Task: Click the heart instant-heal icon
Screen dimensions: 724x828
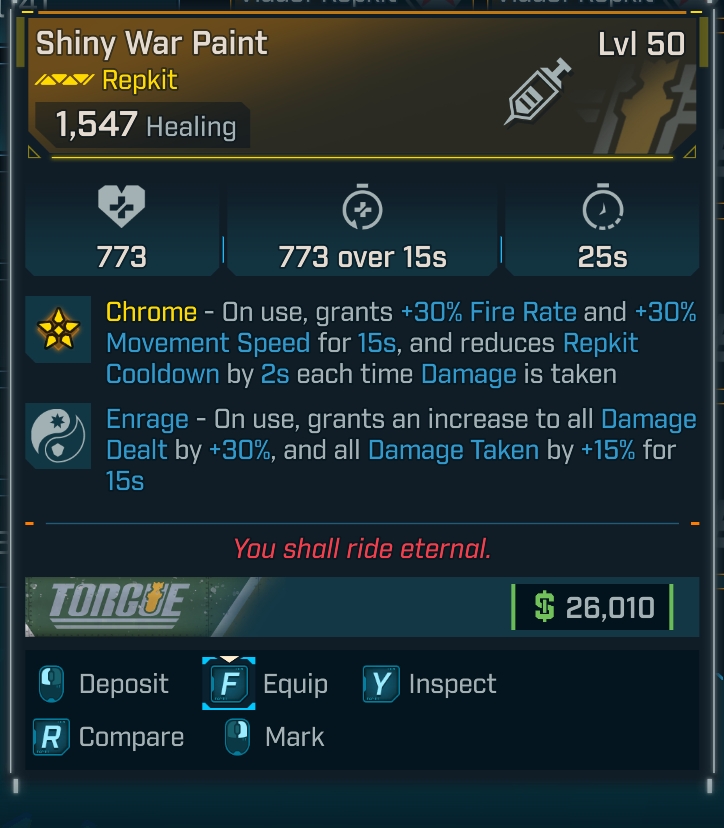Action: point(122,208)
